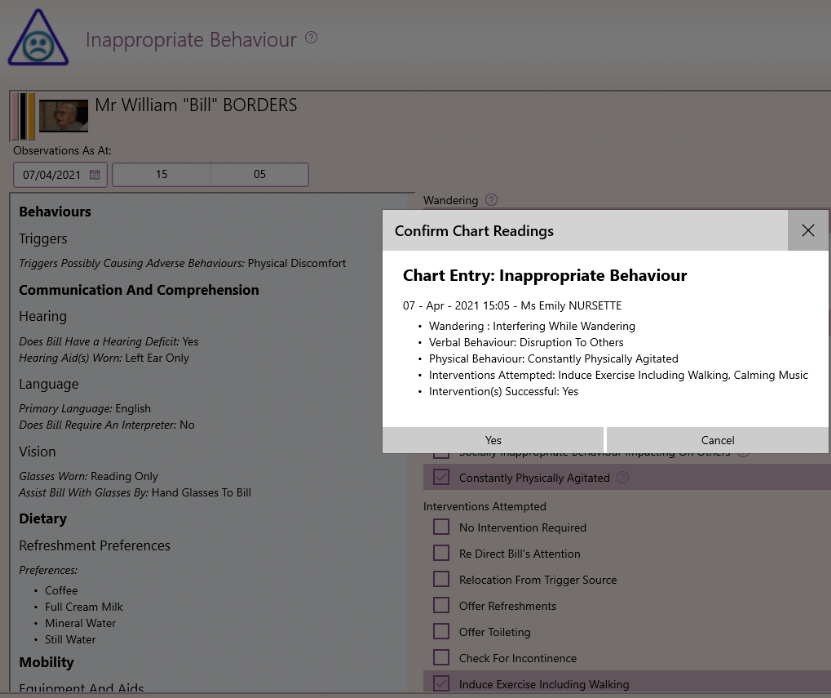Select the hour field showing 15
The height and width of the screenshot is (698, 831).
[163, 174]
